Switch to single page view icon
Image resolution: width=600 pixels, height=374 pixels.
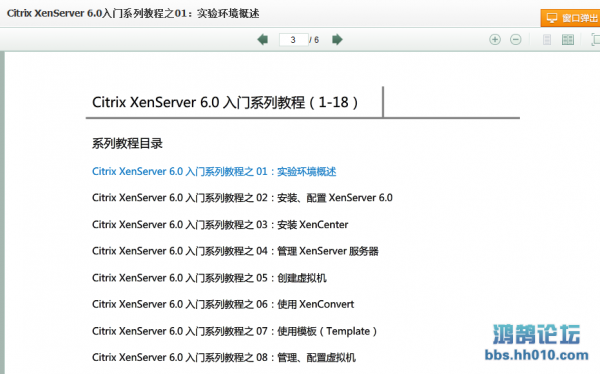[x=547, y=39]
